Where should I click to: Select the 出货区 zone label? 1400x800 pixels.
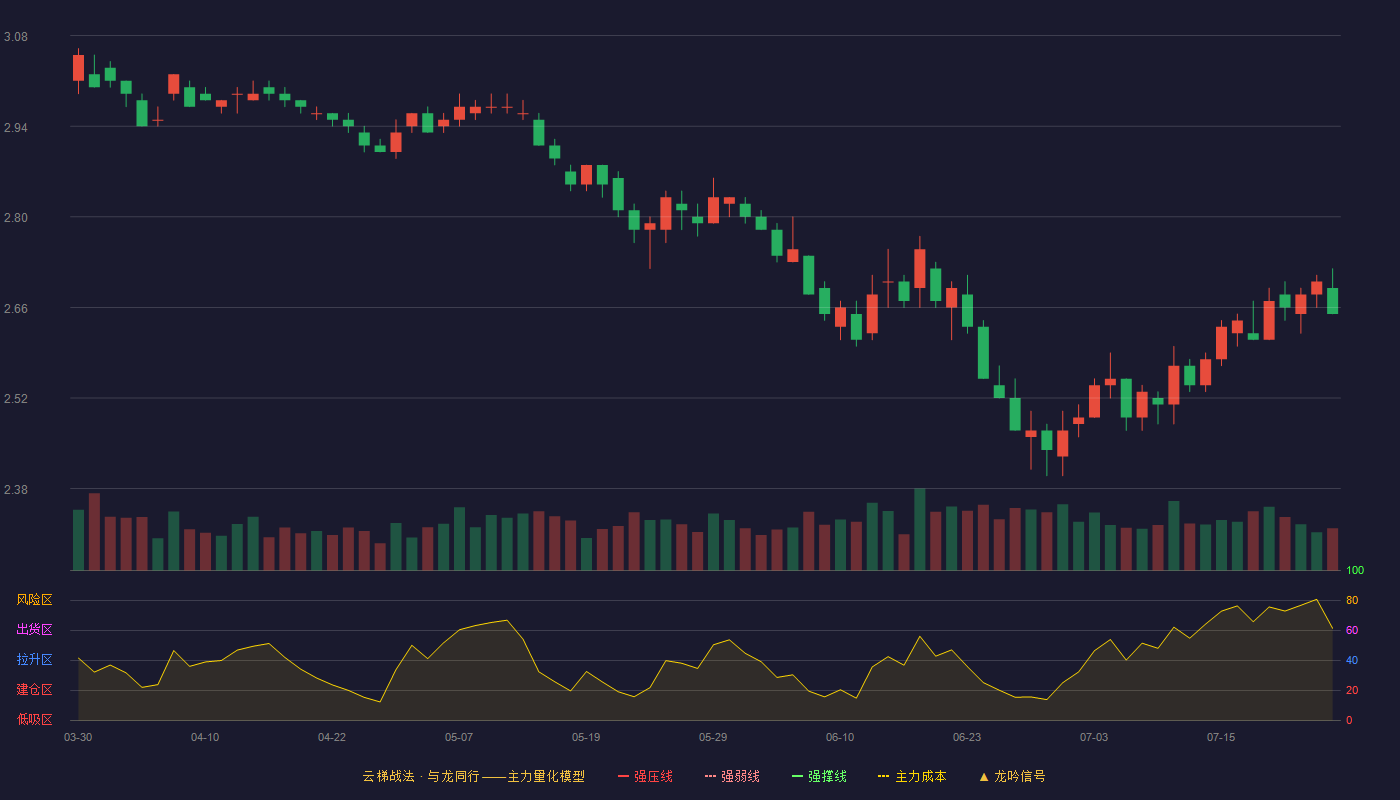click(34, 630)
